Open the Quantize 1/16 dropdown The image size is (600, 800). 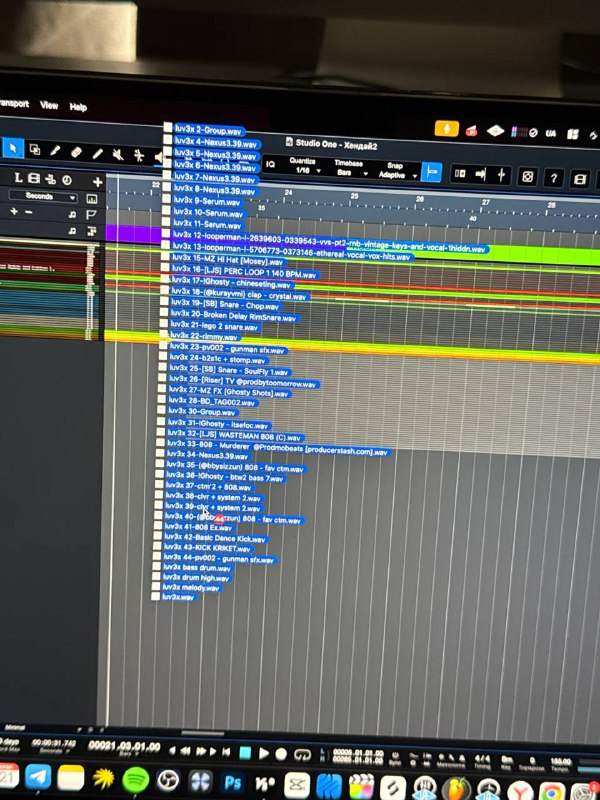point(302,171)
